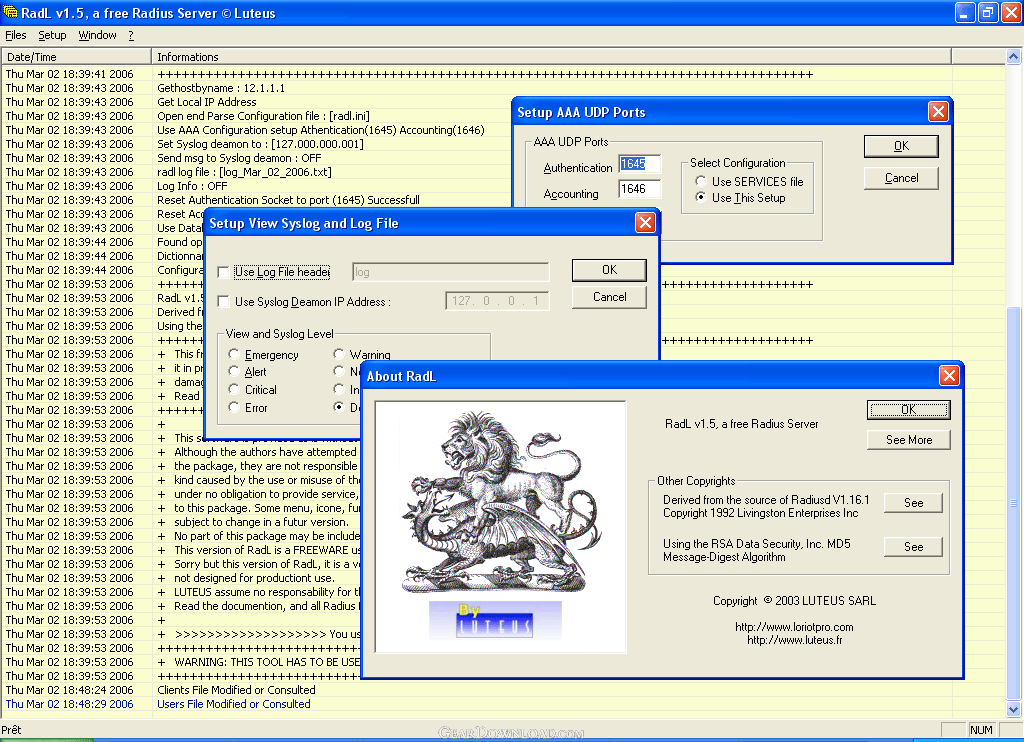Click the RadL application icon in title bar
This screenshot has height=742, width=1024.
tap(10, 12)
